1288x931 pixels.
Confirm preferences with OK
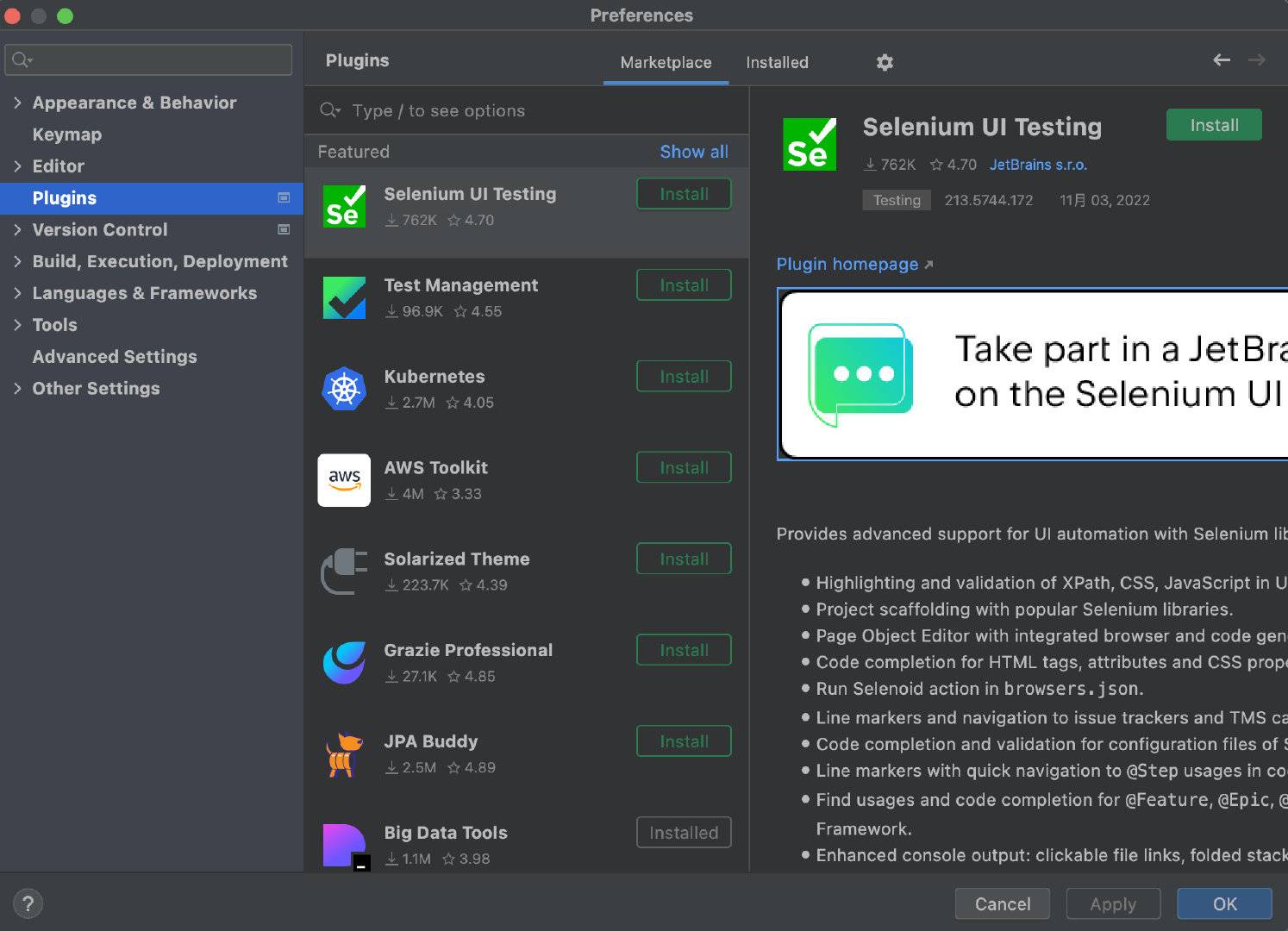(1224, 903)
